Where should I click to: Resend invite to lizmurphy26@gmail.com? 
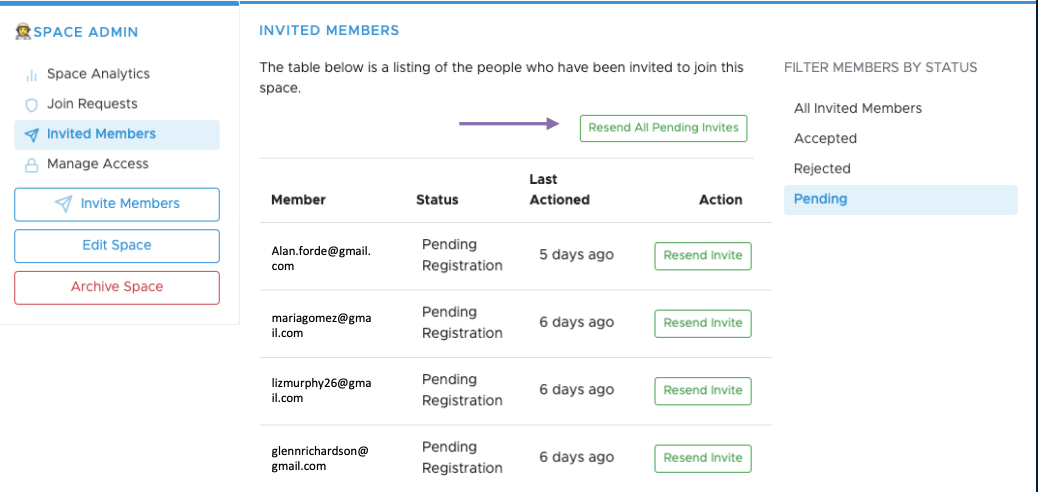coord(703,391)
